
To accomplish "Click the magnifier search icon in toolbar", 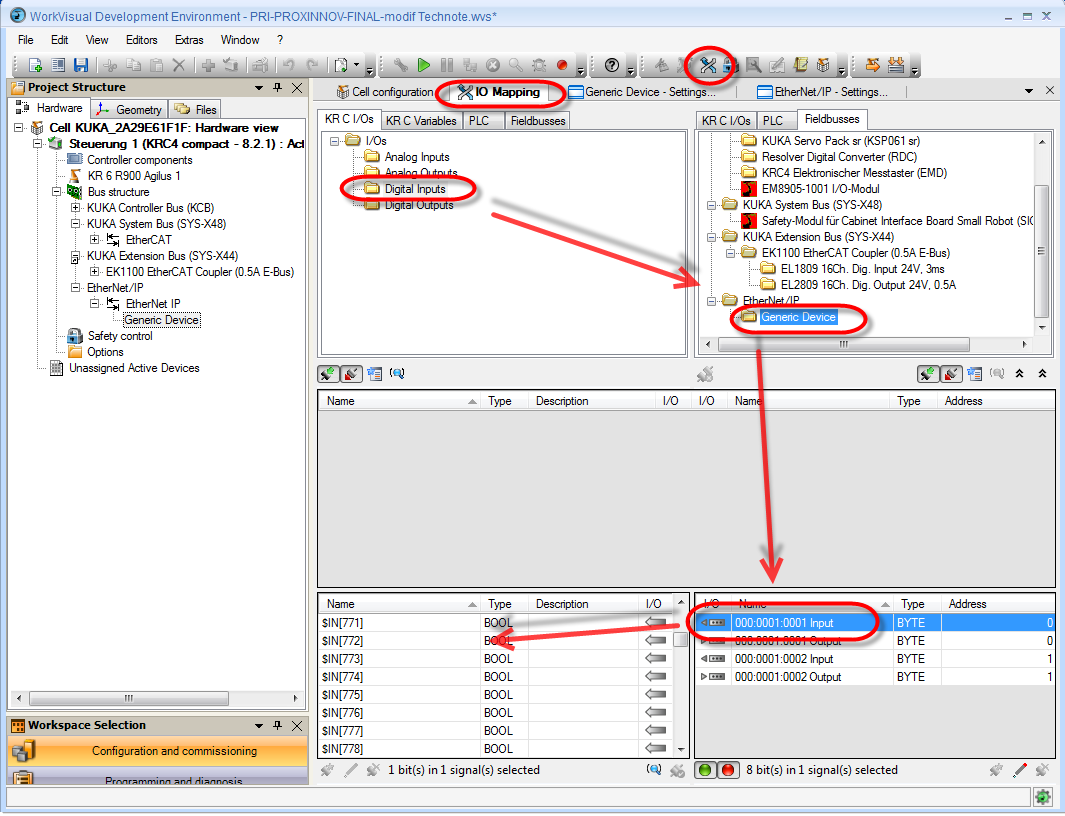I will [516, 65].
